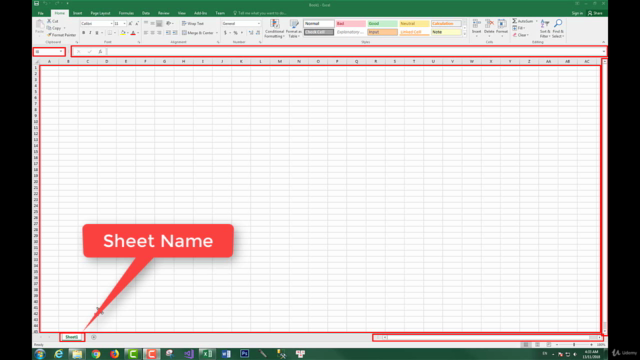Open the Name Box dropdown
640x360 pixels.
61,51
